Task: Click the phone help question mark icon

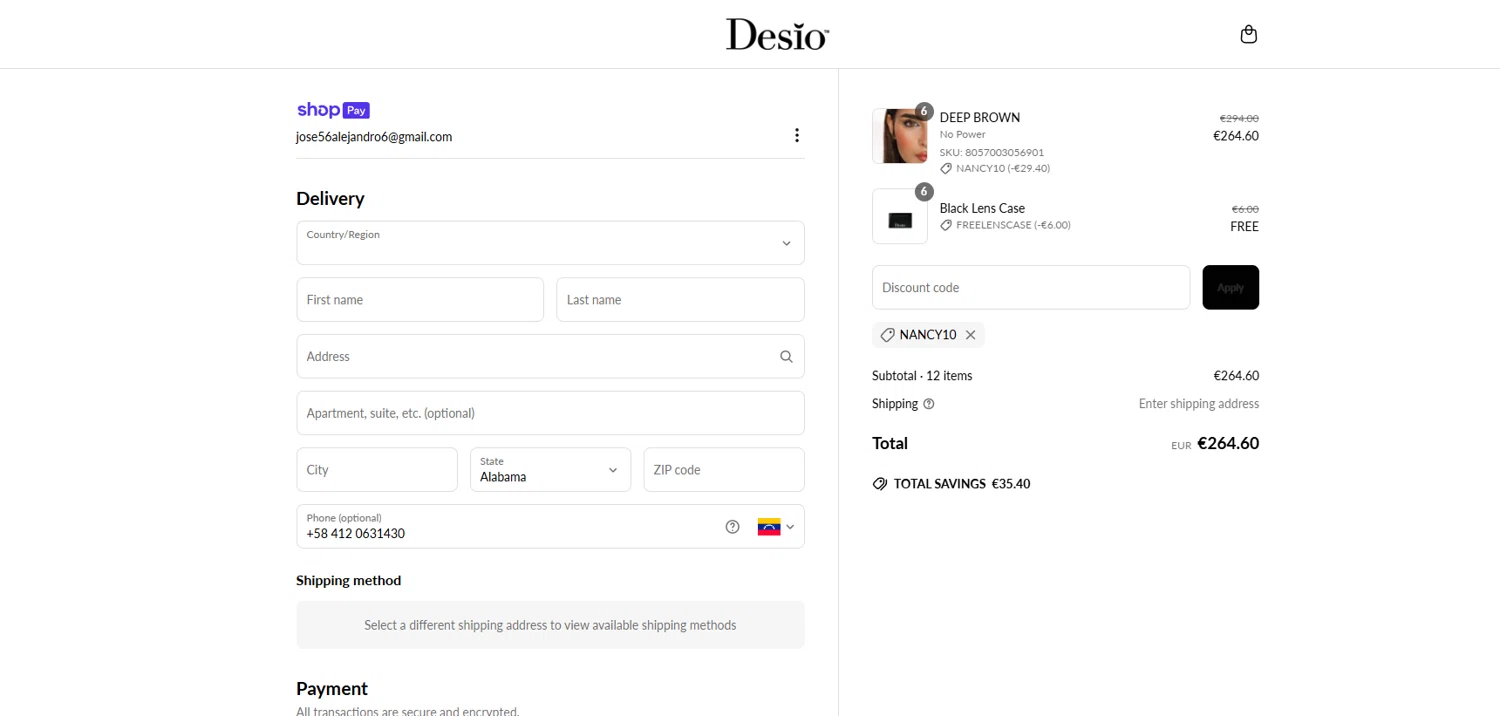Action: (x=732, y=526)
